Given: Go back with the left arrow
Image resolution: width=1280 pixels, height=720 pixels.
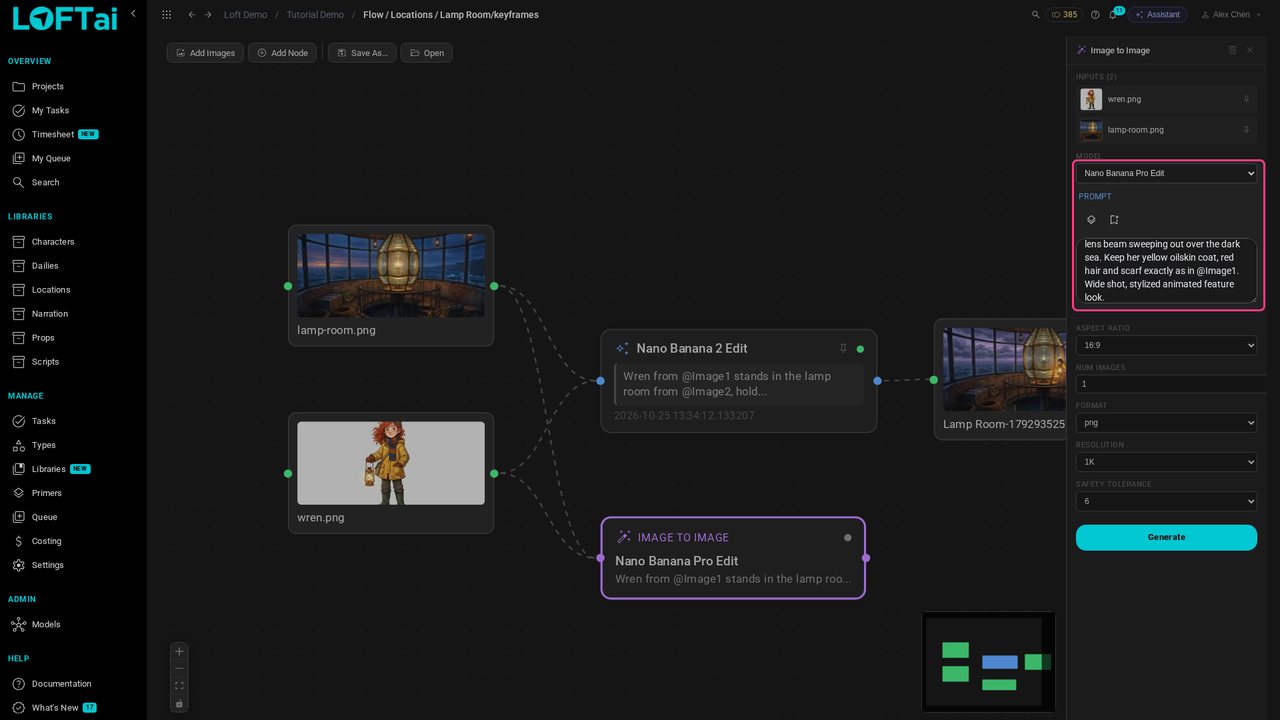Looking at the screenshot, I should click(x=192, y=15).
